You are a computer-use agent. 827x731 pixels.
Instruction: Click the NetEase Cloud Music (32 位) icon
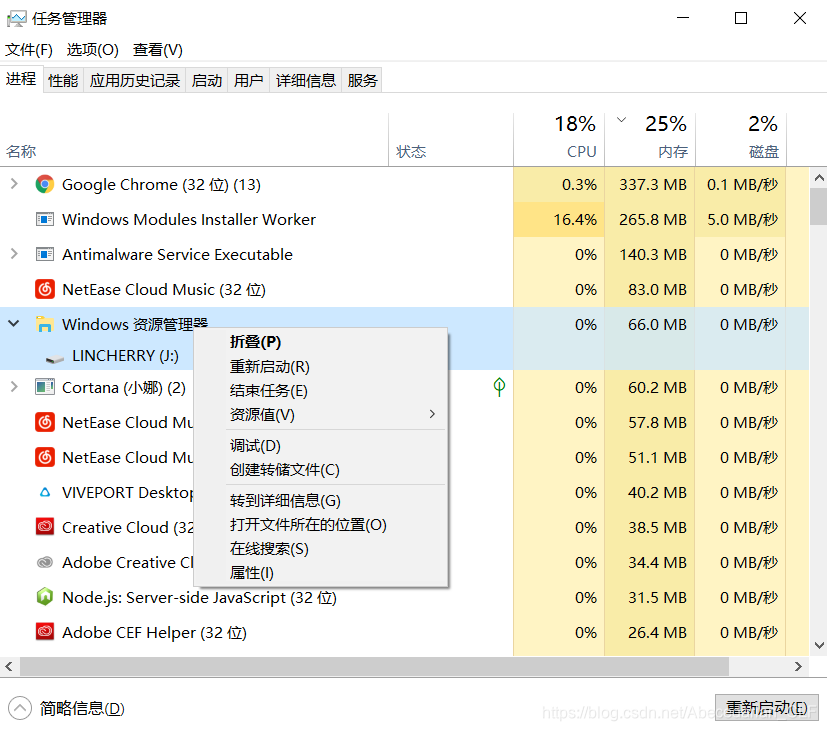point(45,289)
